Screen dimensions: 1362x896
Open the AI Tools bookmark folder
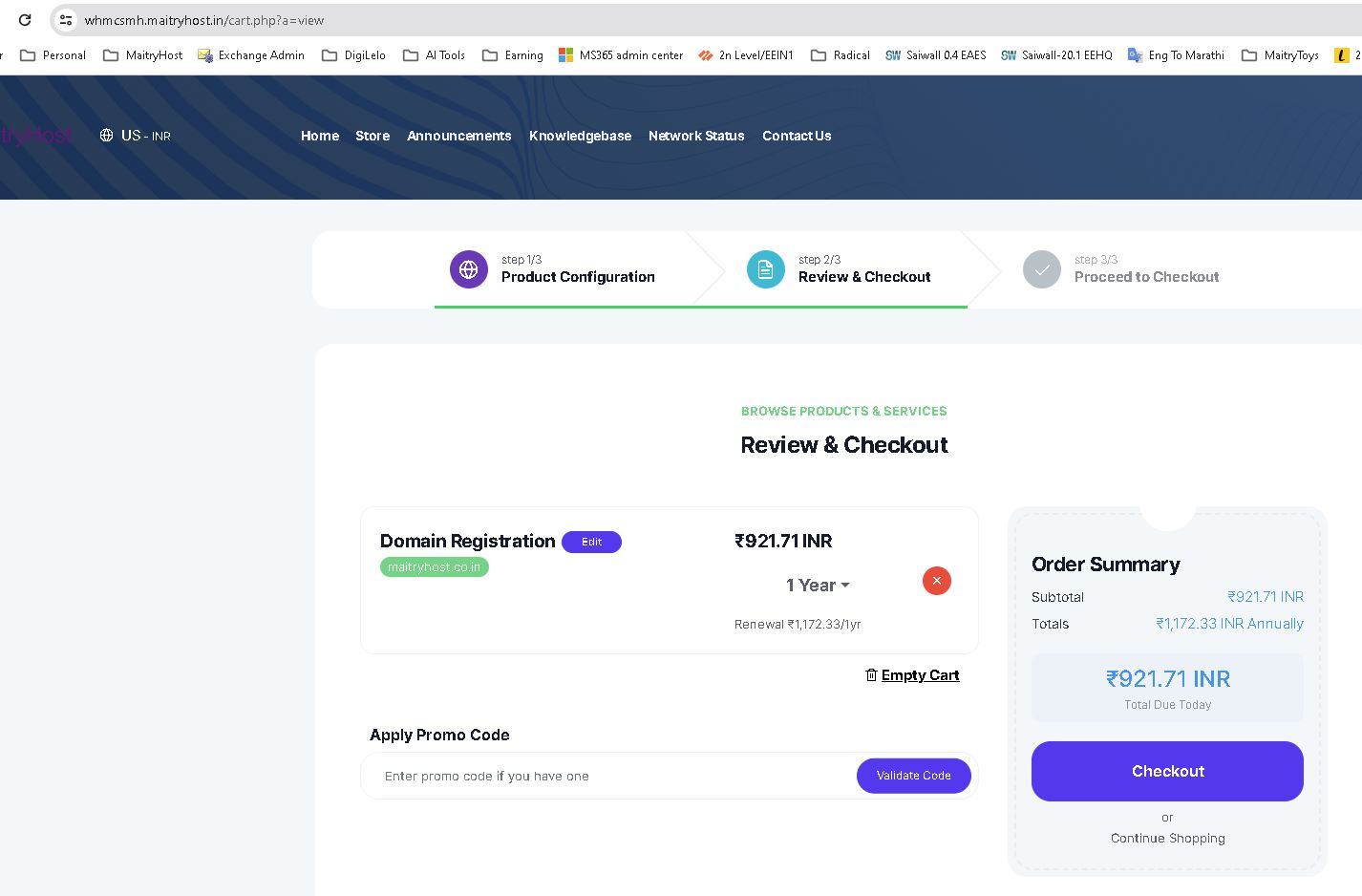pyautogui.click(x=435, y=55)
